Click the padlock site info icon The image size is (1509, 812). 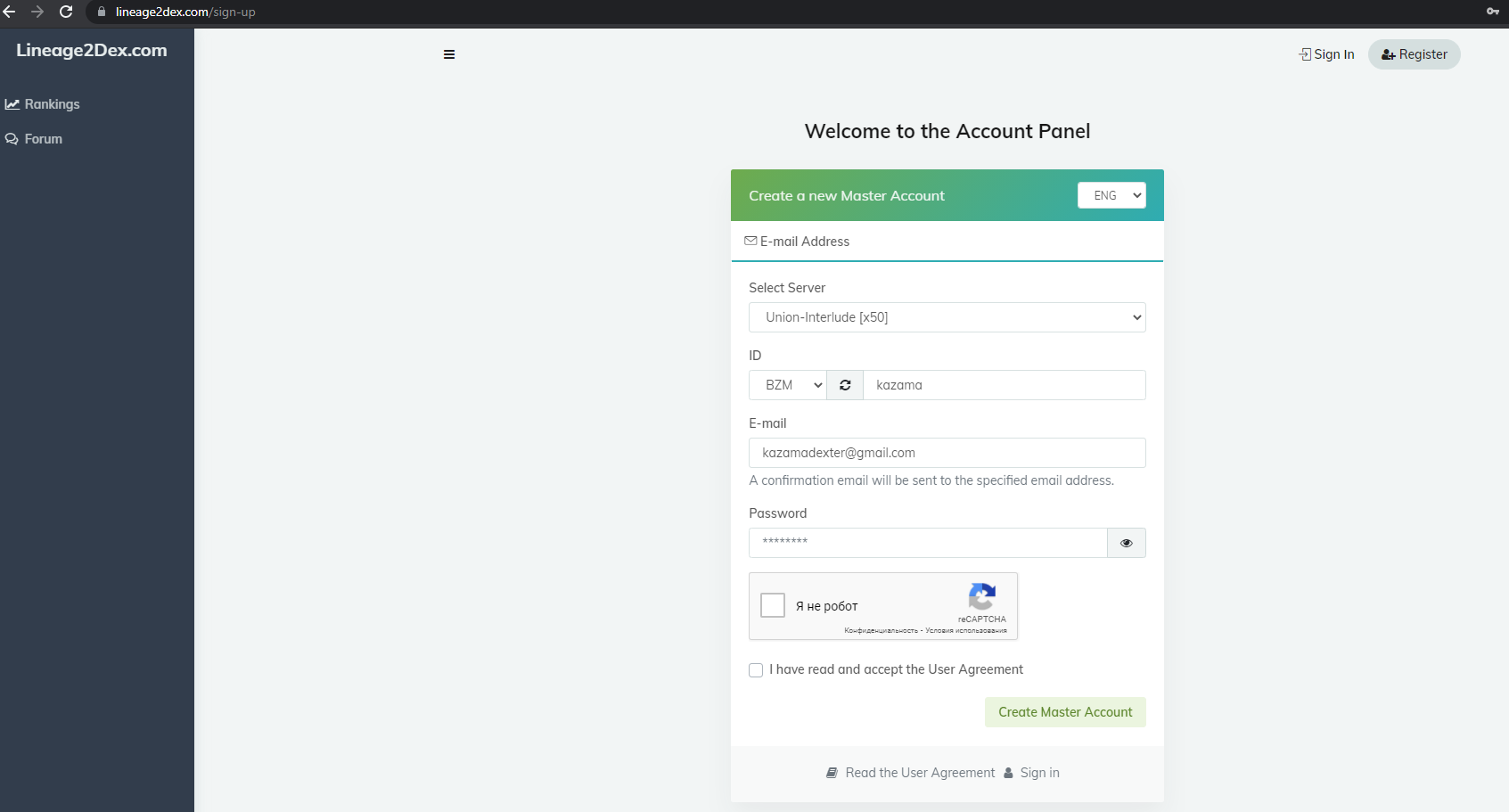pyautogui.click(x=102, y=12)
